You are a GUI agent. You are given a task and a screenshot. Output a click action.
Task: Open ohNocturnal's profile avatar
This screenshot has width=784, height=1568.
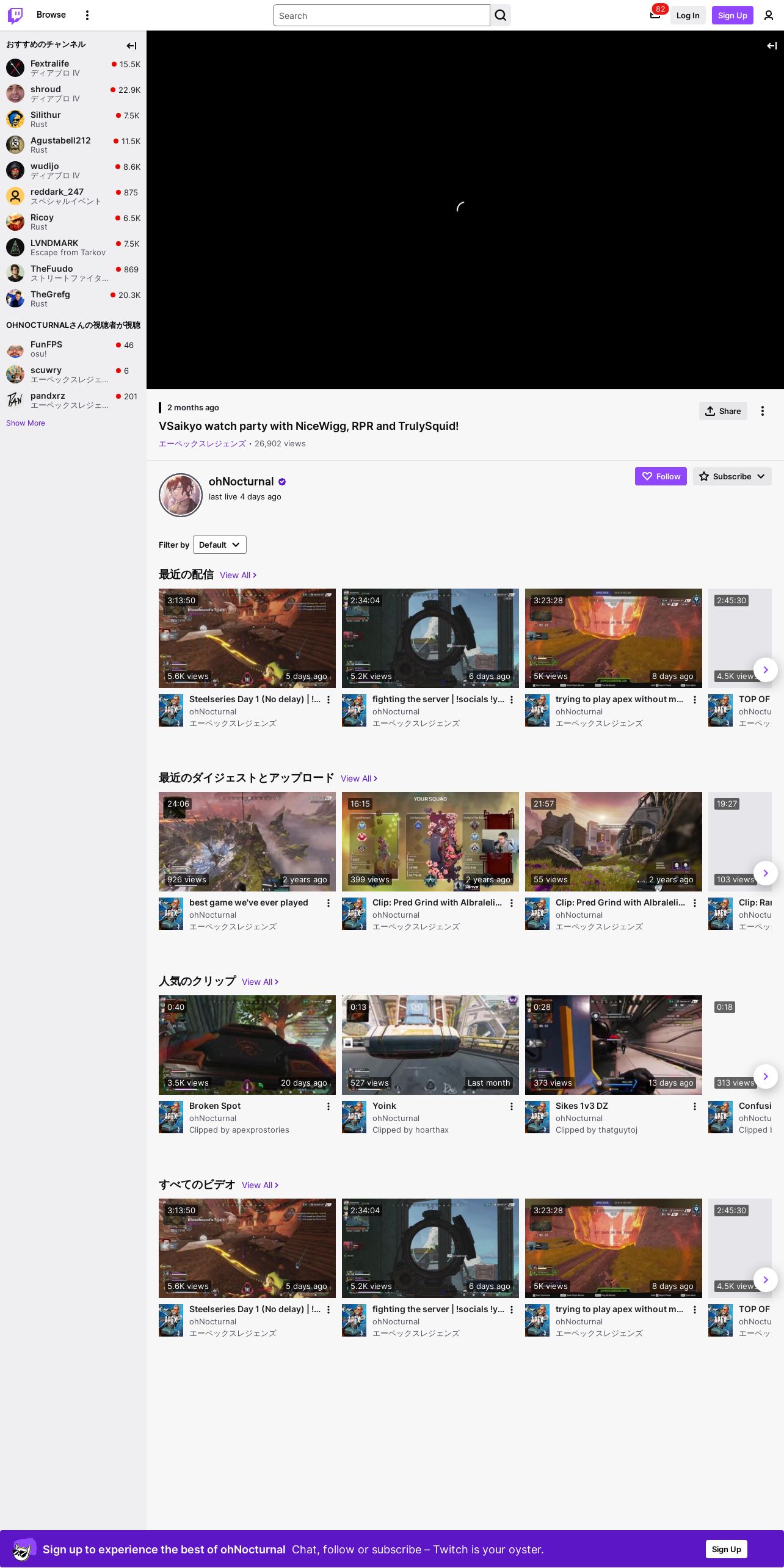(181, 495)
